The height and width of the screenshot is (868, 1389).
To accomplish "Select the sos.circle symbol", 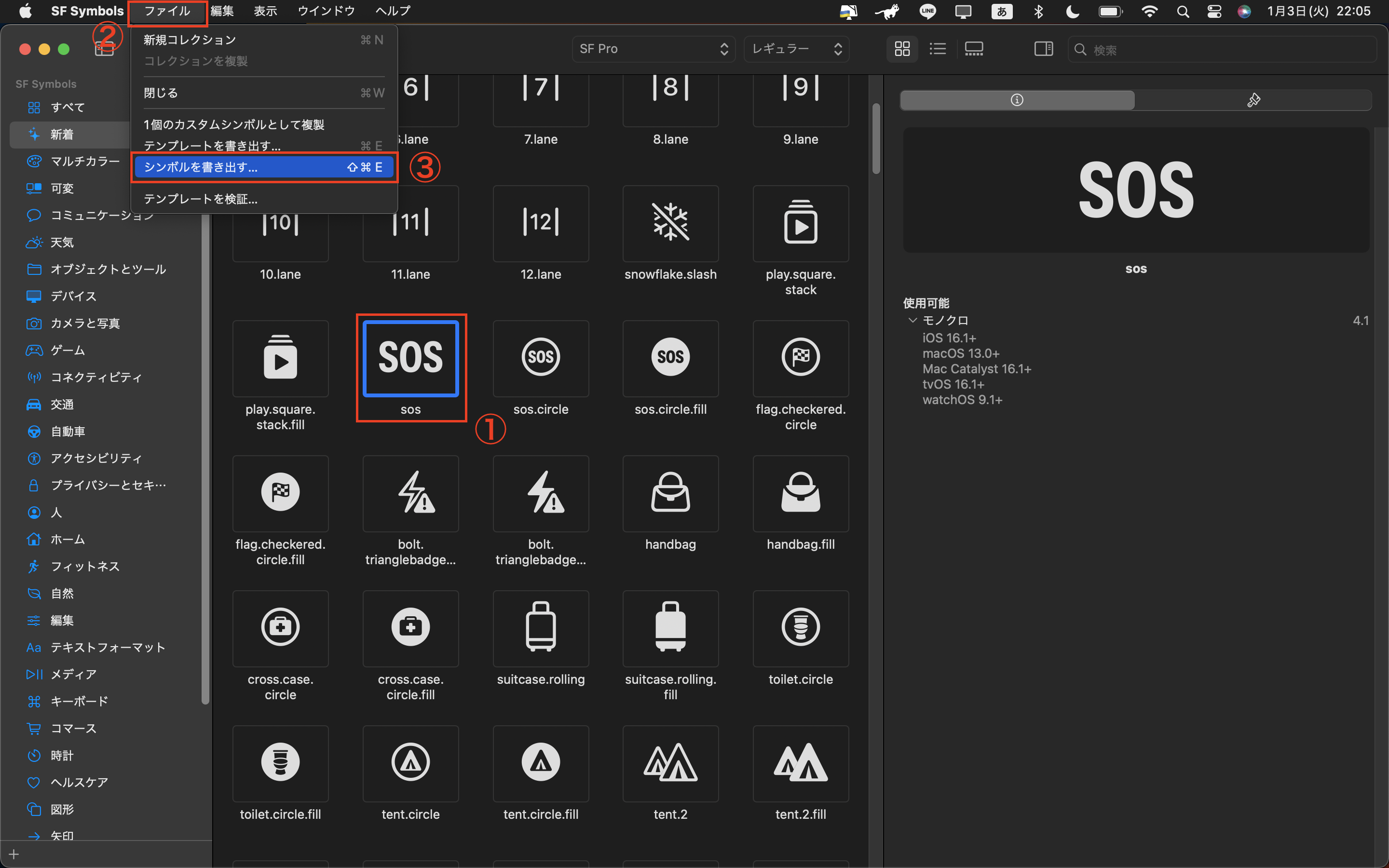I will 541,358.
